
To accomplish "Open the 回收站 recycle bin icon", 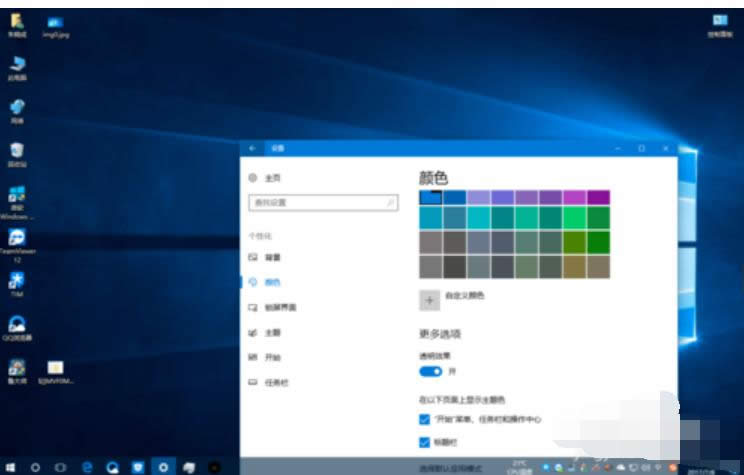I will [17, 151].
